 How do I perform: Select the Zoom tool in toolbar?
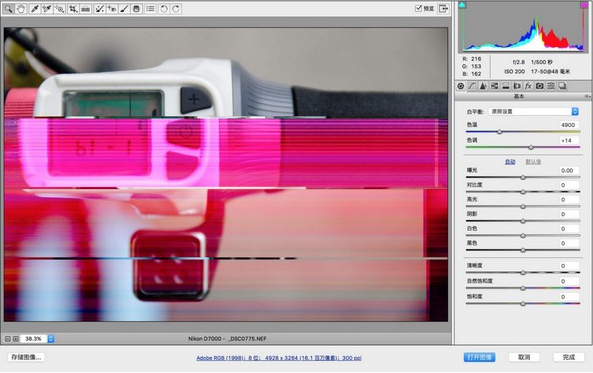pos(8,9)
